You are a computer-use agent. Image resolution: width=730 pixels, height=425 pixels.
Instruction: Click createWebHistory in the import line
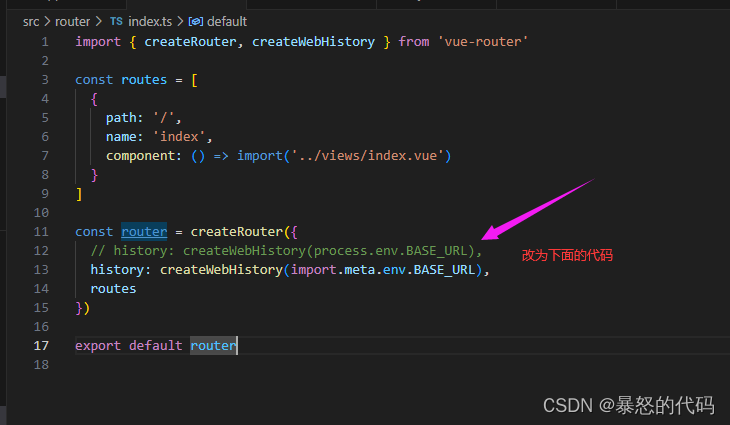coord(313,42)
